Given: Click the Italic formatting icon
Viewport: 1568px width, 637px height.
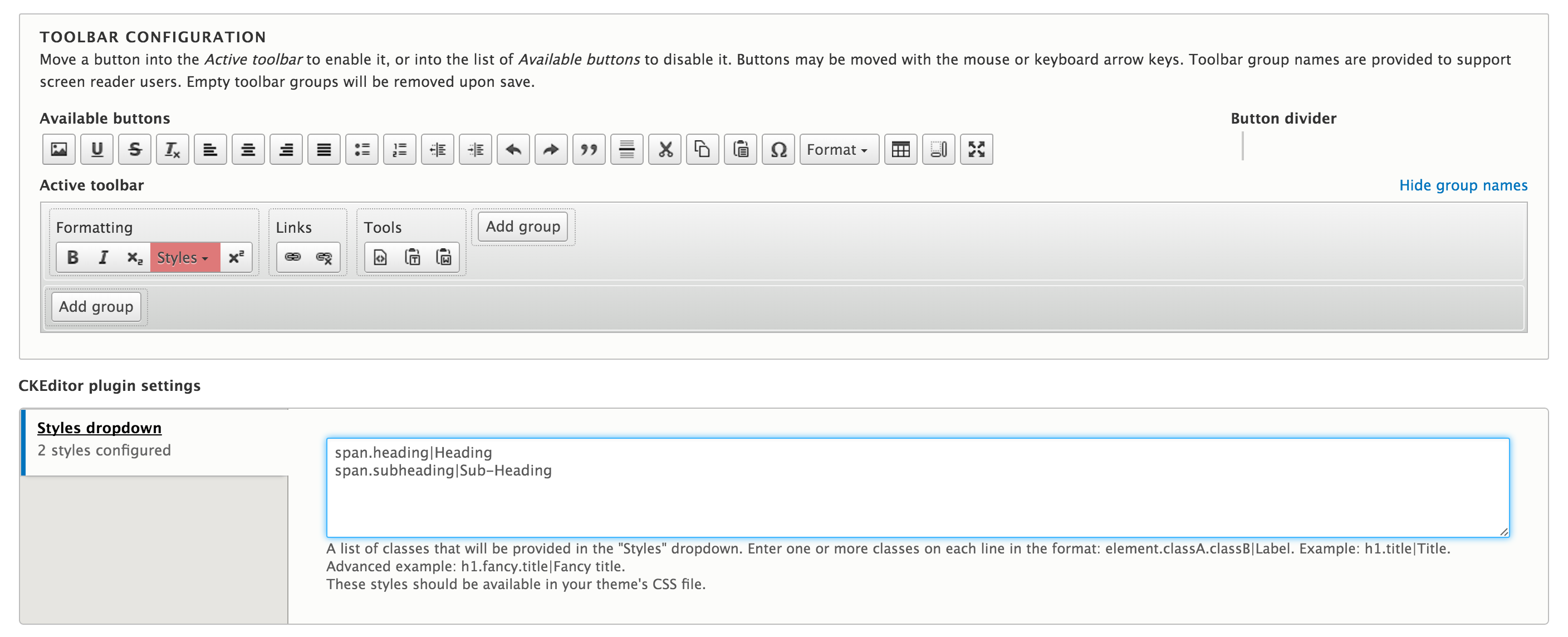Looking at the screenshot, I should (103, 257).
